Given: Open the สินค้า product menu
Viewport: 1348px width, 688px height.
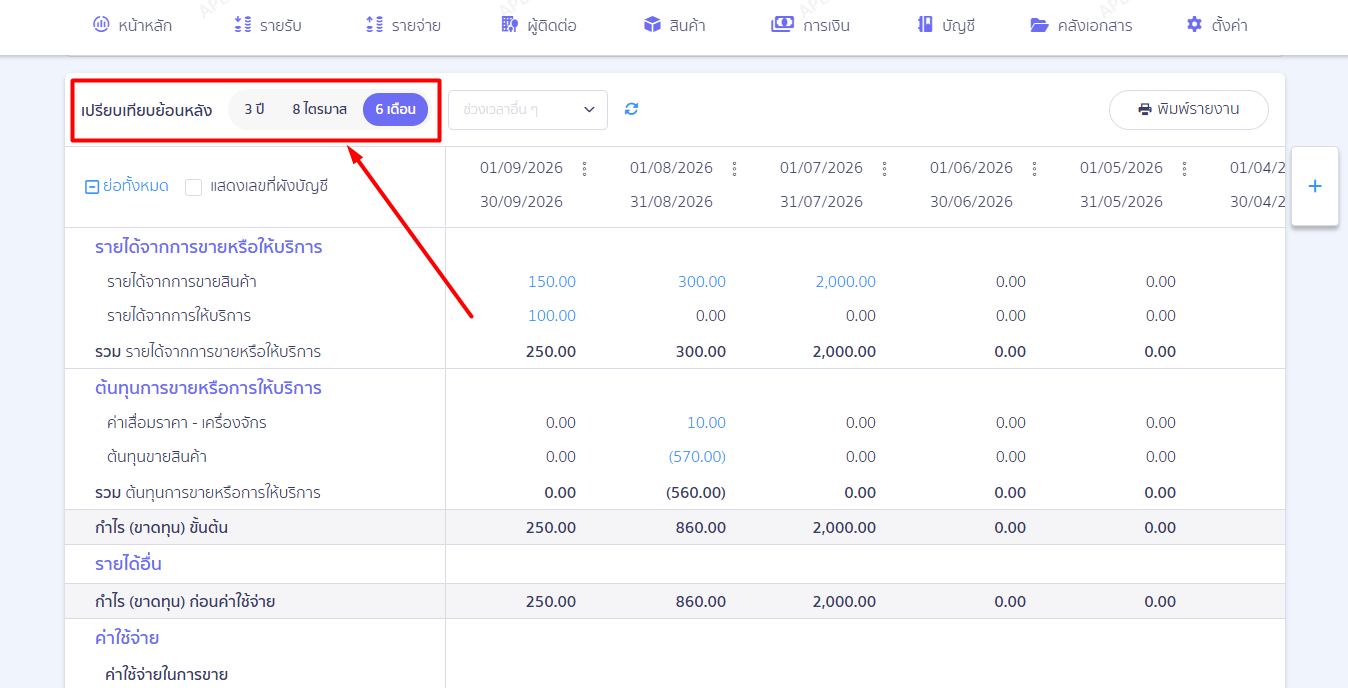Looking at the screenshot, I should click(x=675, y=25).
